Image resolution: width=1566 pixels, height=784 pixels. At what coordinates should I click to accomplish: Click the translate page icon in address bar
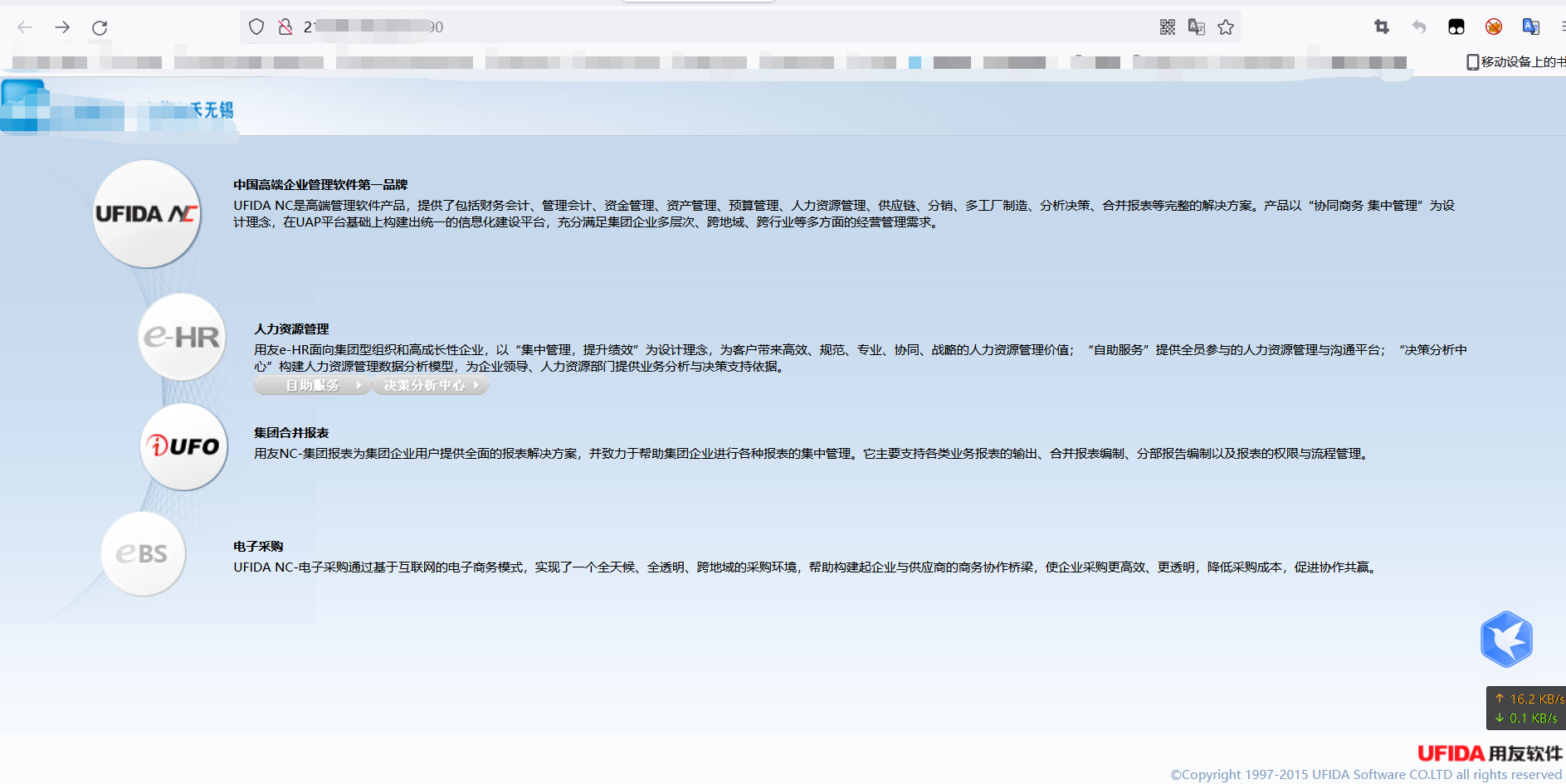coord(1197,27)
